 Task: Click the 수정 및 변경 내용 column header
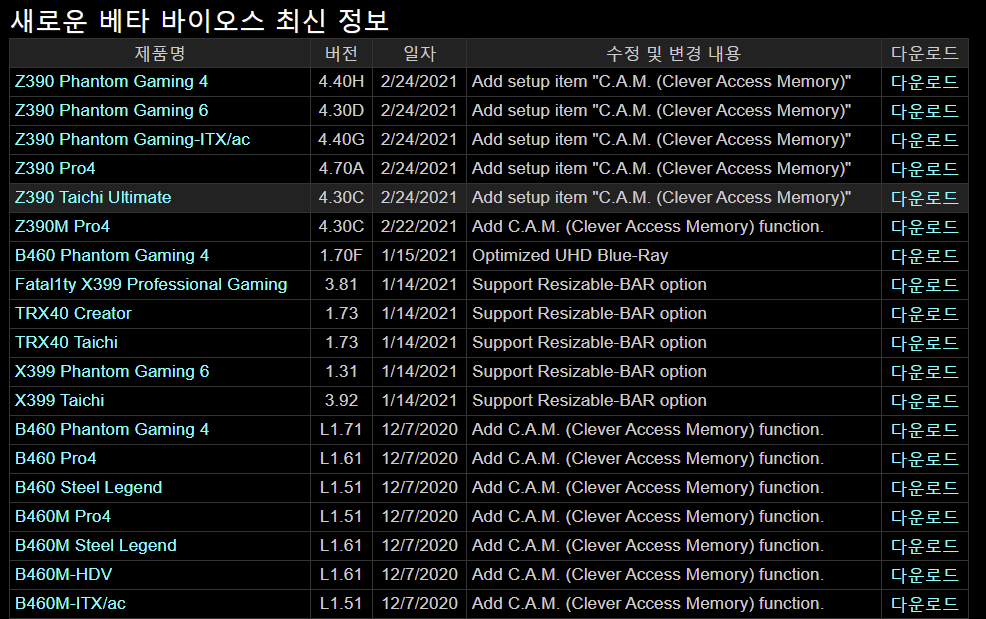coord(673,53)
